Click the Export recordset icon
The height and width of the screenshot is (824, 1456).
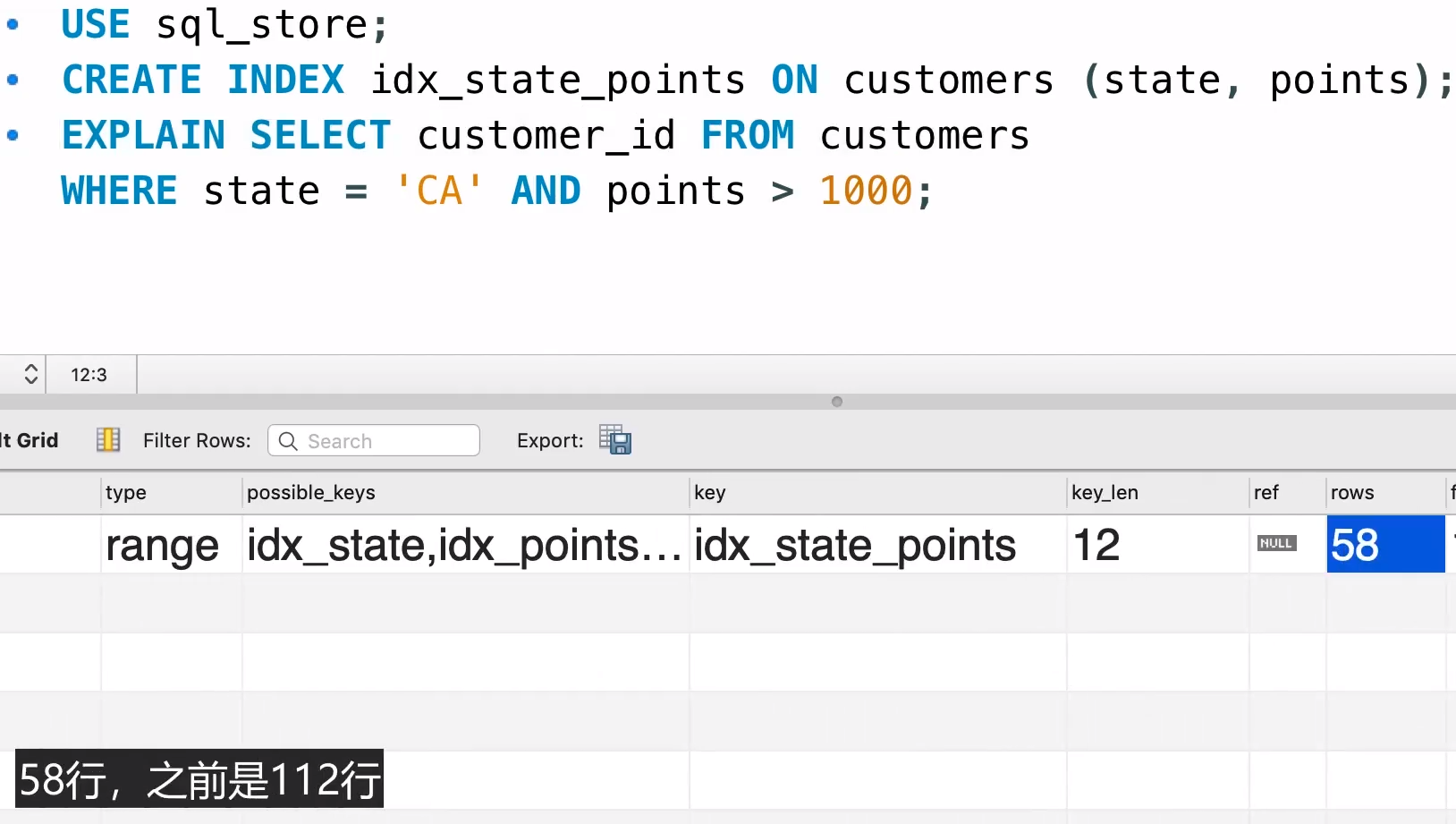[x=615, y=439]
